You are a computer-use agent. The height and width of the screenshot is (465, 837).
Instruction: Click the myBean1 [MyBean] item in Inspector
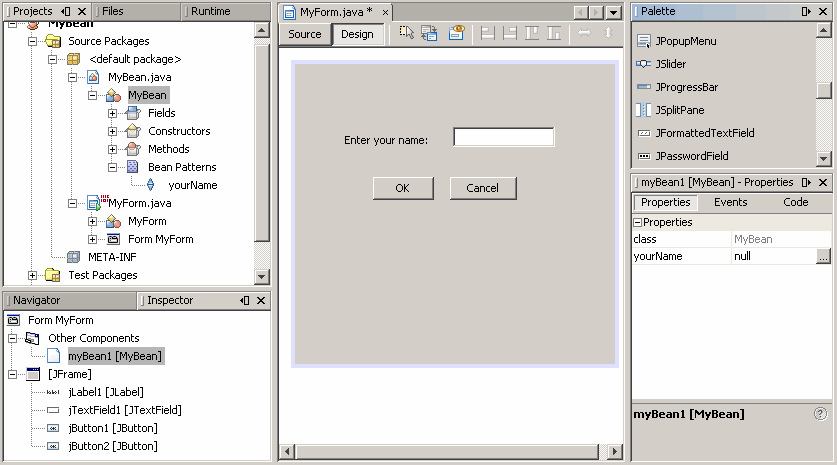point(115,356)
